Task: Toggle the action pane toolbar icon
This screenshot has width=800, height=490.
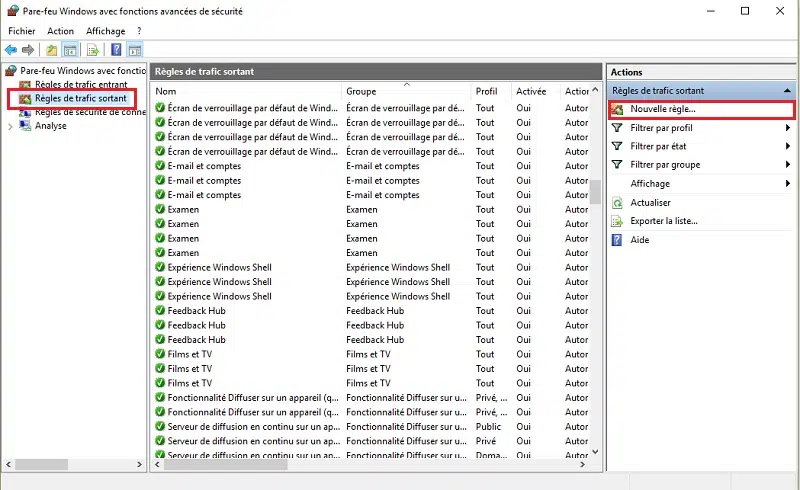Action: tap(135, 50)
